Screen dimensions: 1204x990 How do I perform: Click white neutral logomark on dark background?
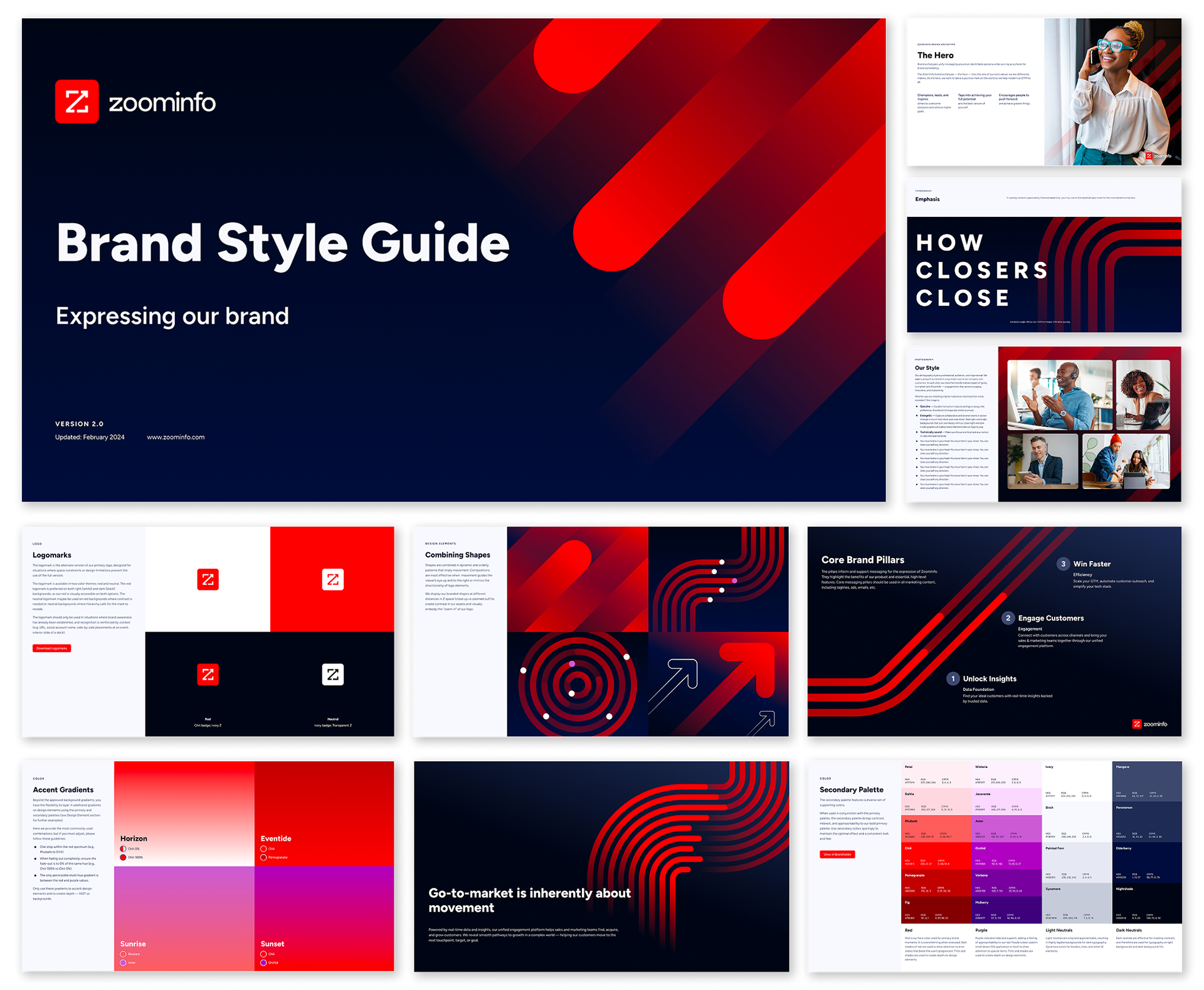[332, 675]
